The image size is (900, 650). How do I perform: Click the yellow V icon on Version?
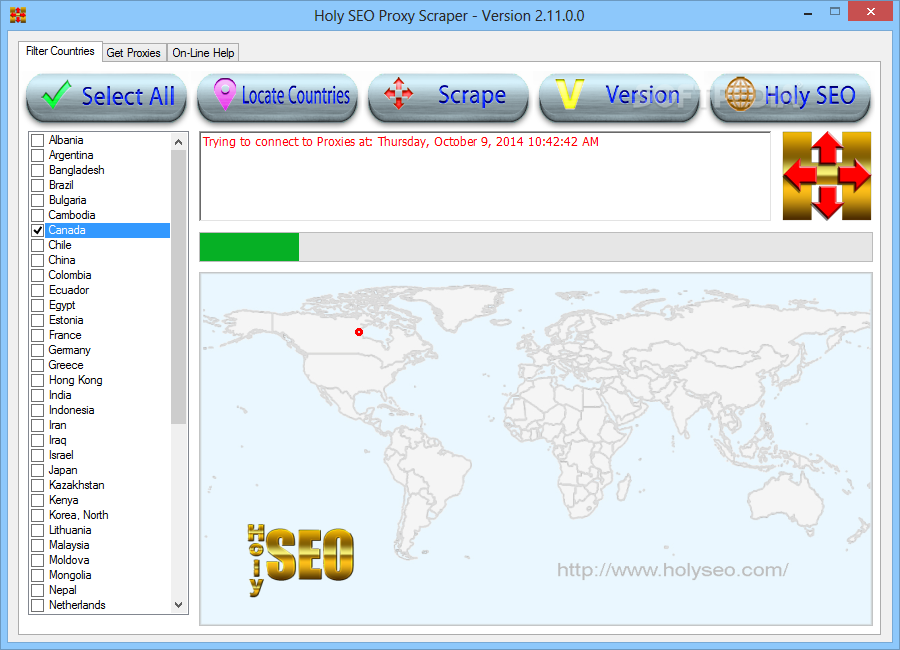pos(569,94)
